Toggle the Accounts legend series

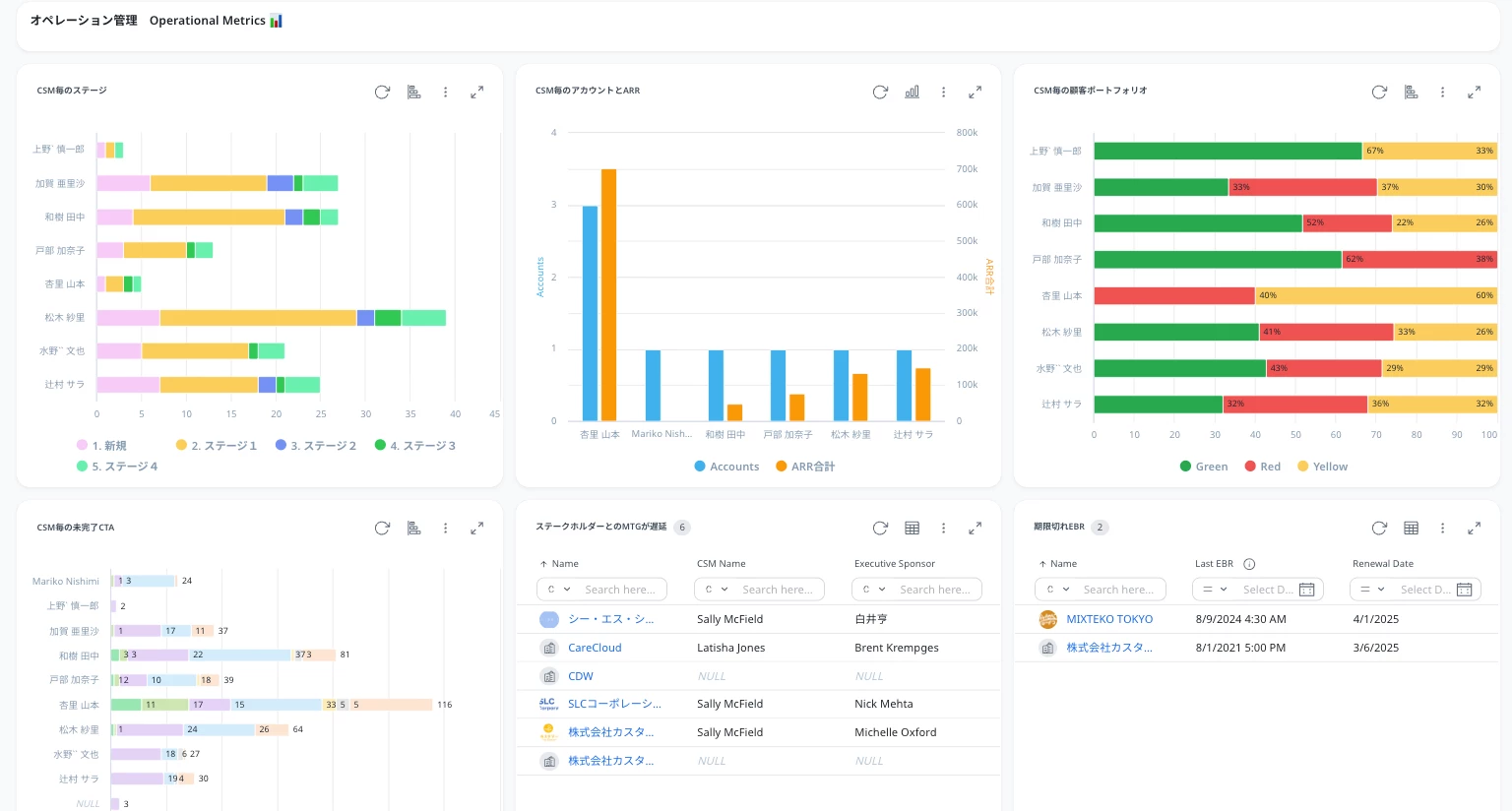point(726,467)
